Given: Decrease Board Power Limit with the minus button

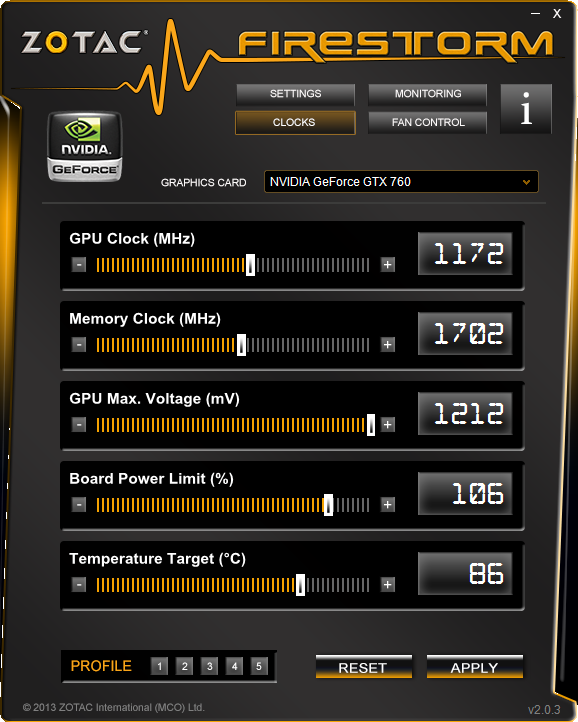Looking at the screenshot, I should tap(79, 505).
